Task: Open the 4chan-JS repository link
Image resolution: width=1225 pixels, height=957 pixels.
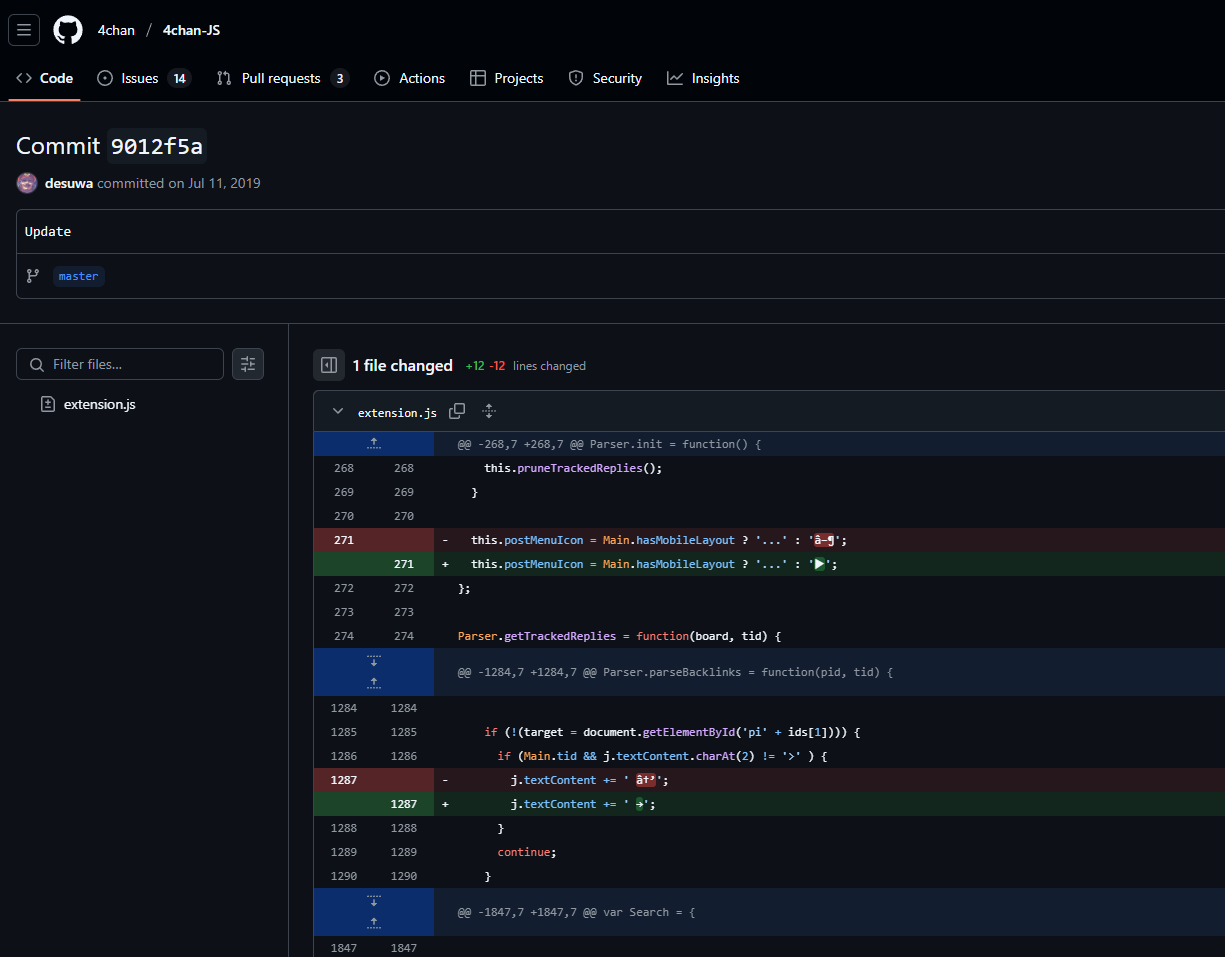Action: tap(191, 30)
